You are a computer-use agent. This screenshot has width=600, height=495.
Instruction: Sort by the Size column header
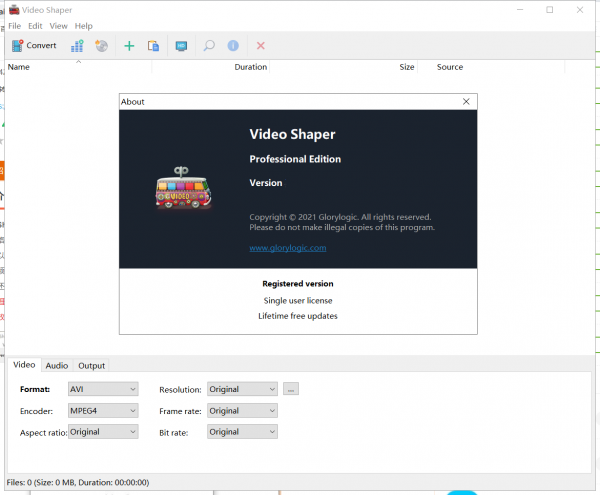coord(344,67)
